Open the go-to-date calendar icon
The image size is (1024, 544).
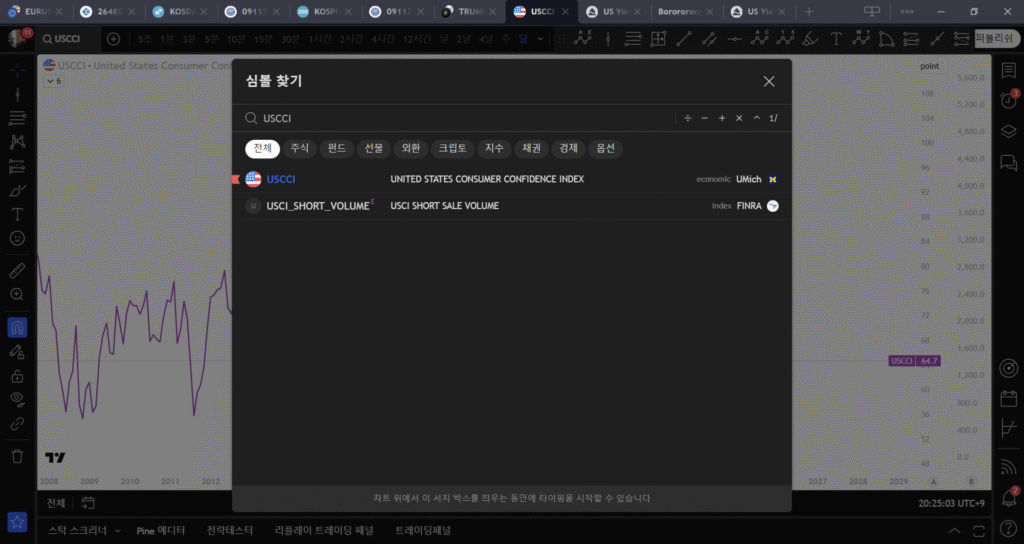click(88, 503)
